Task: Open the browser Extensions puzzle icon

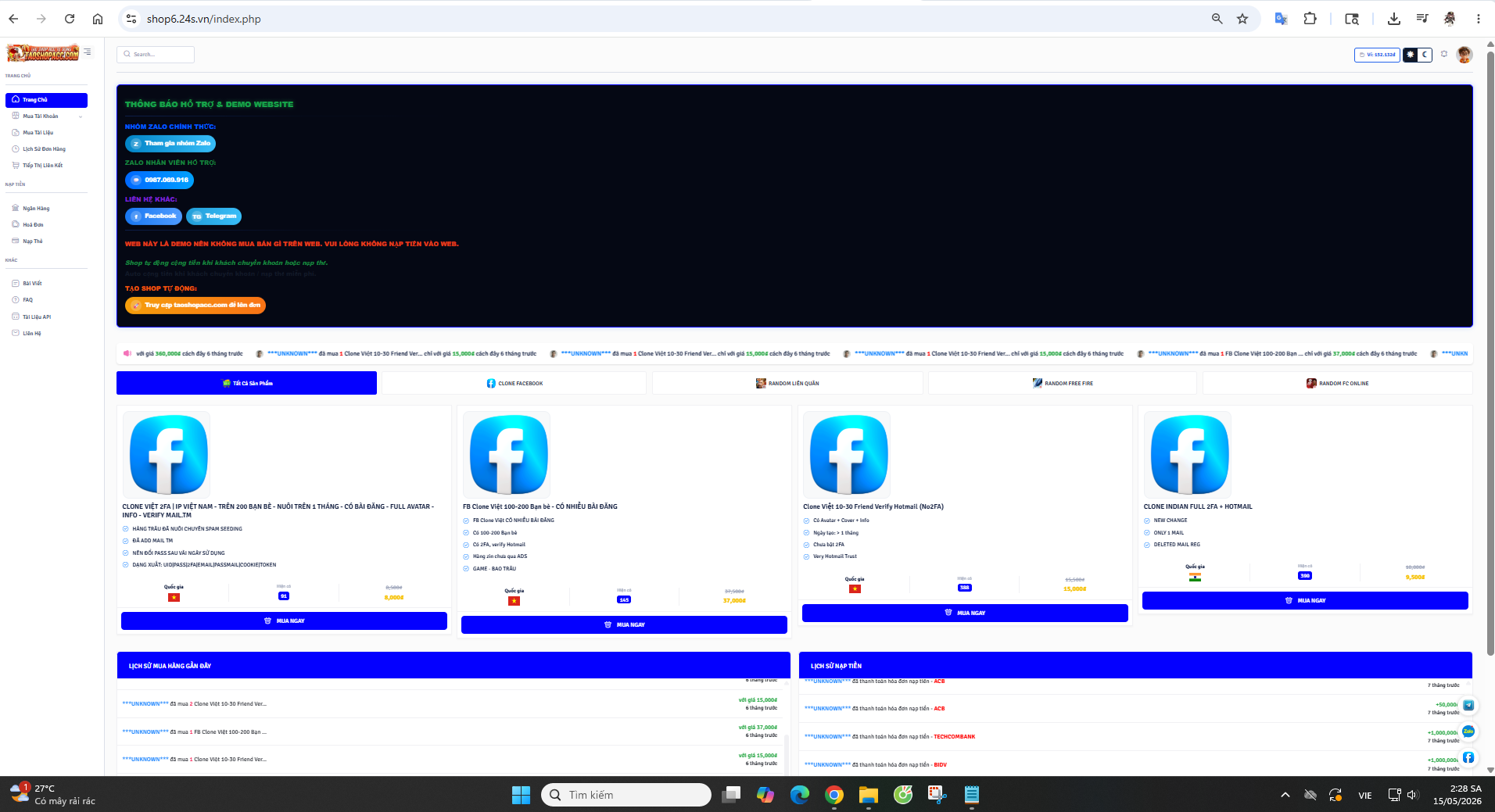Action: [1310, 19]
